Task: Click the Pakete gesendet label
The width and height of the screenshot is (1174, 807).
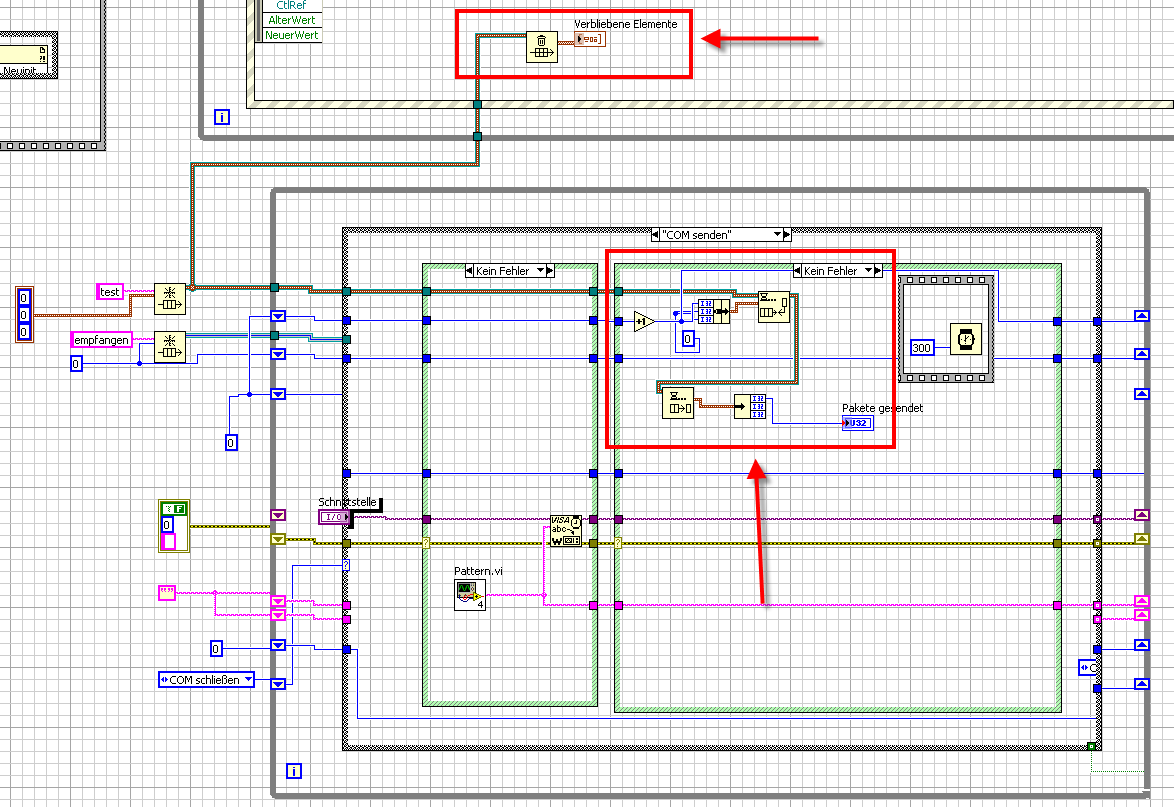Action: pos(882,408)
